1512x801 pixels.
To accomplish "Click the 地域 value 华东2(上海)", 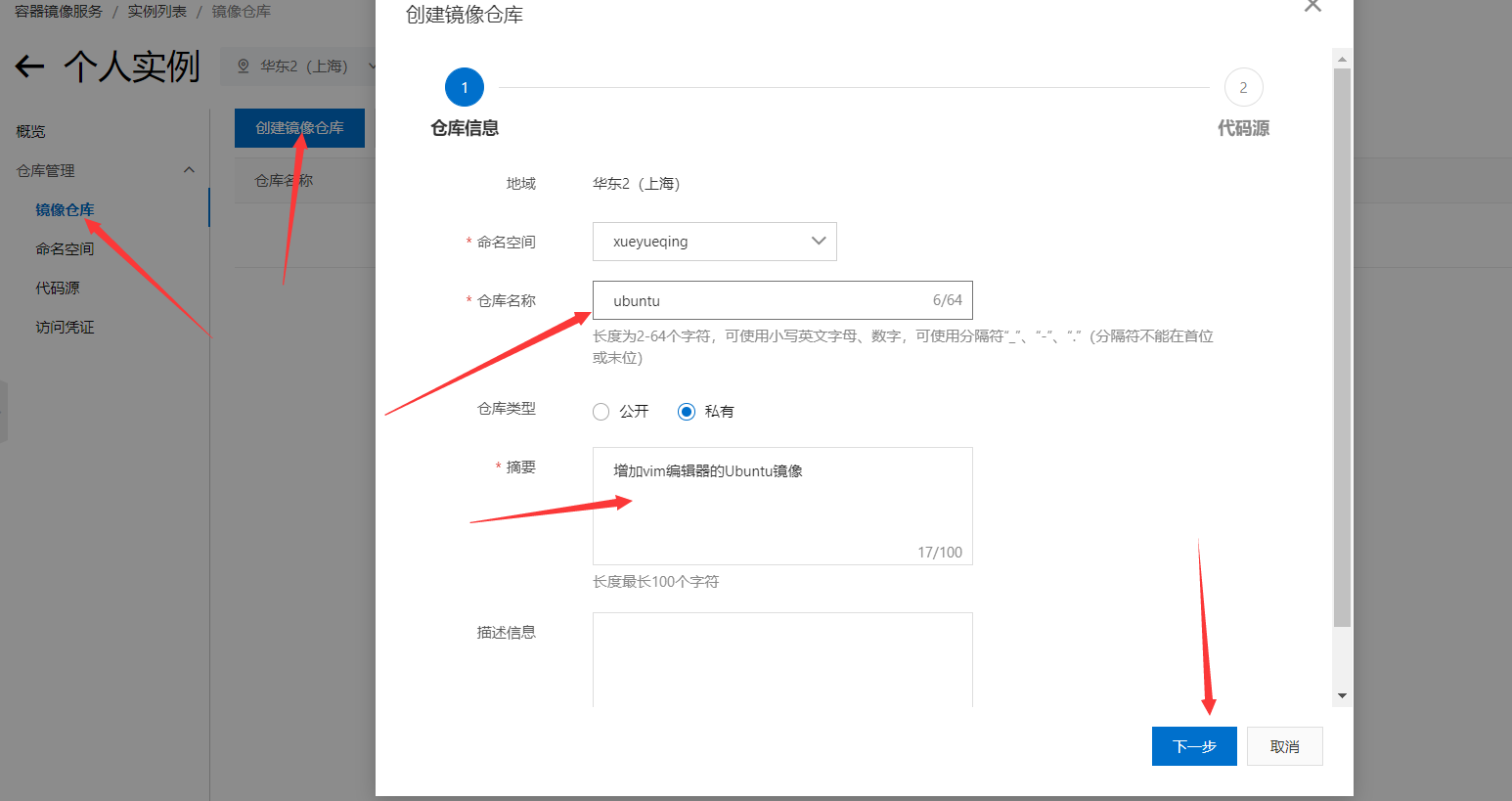I will click(x=636, y=184).
